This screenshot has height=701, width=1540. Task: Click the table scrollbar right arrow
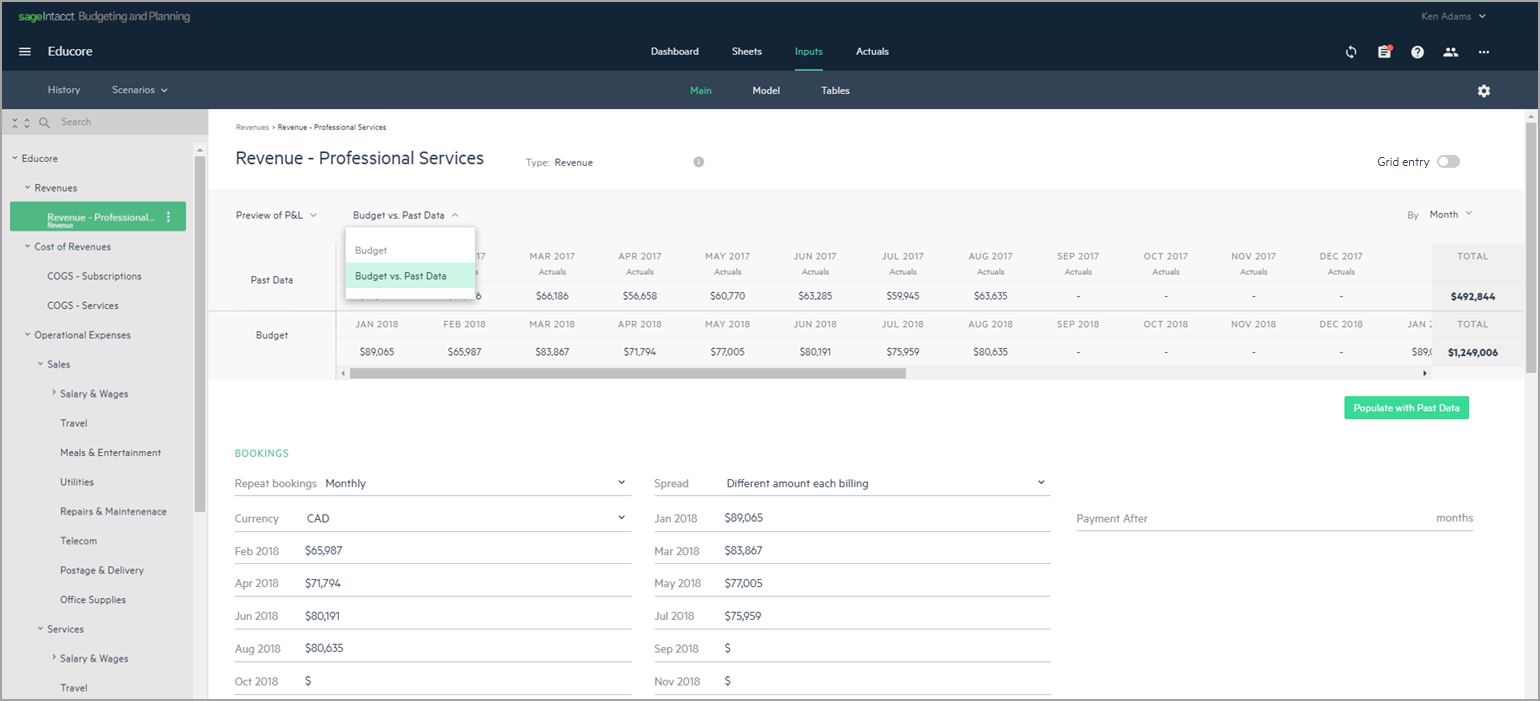pyautogui.click(x=1425, y=373)
